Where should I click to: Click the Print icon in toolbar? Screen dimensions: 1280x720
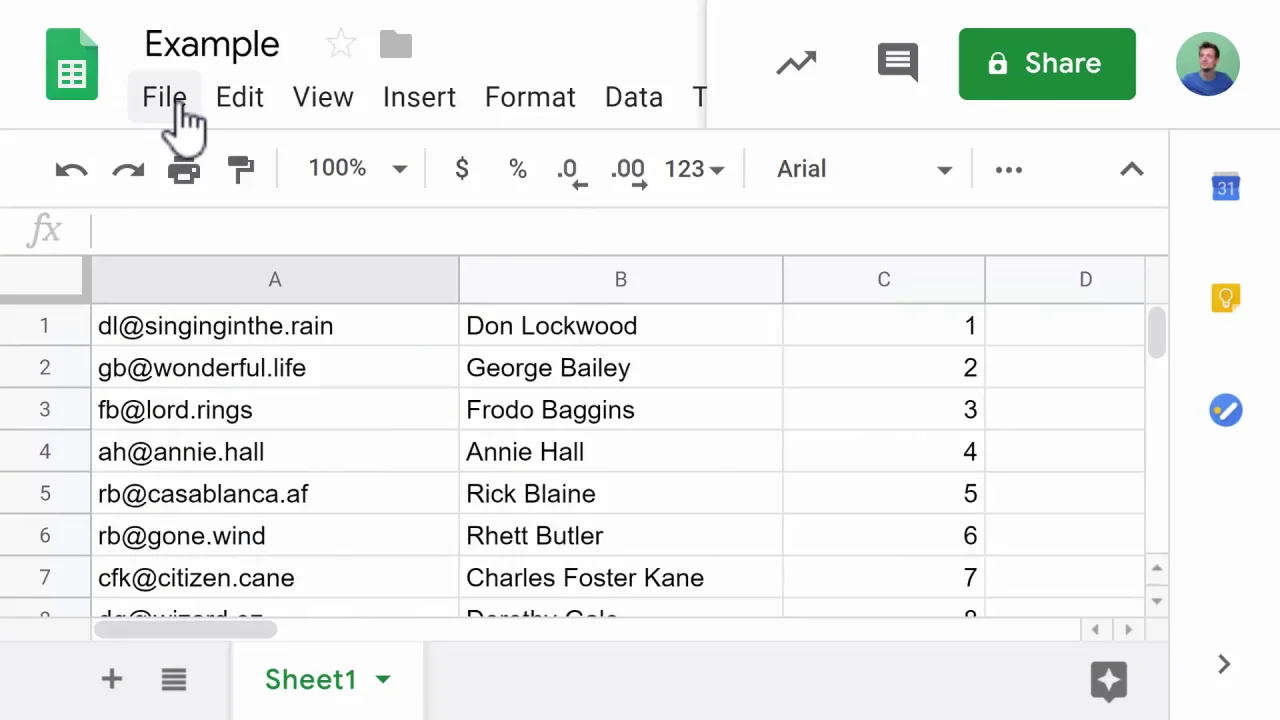(x=184, y=171)
